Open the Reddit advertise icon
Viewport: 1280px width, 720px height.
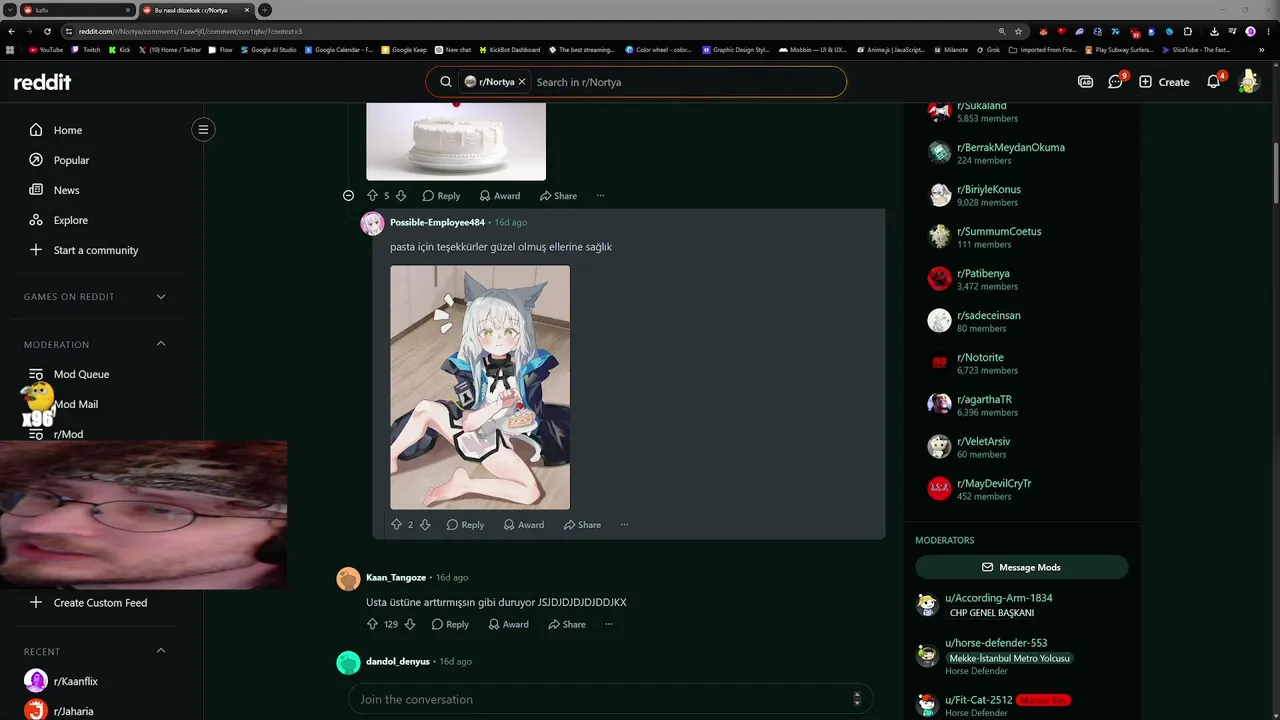[1085, 82]
